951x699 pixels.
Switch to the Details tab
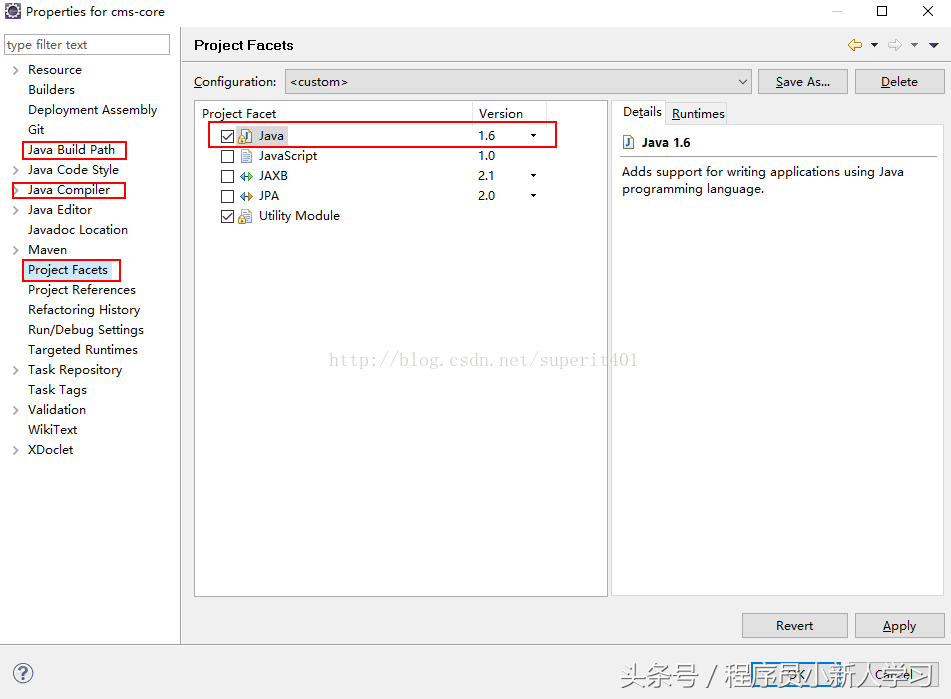642,112
